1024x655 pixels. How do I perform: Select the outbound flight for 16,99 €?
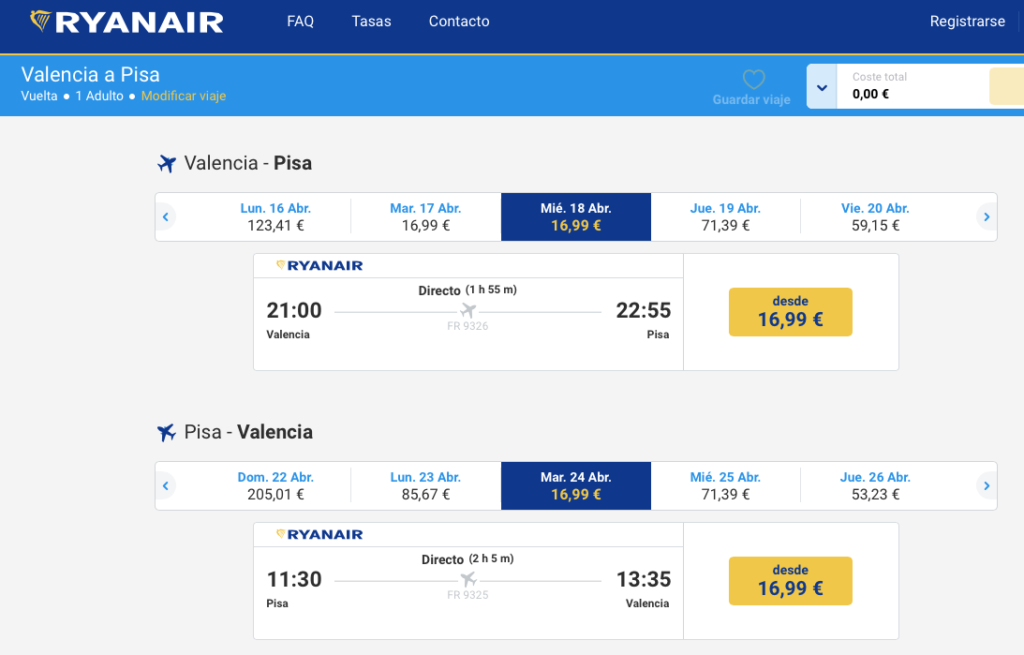[790, 312]
